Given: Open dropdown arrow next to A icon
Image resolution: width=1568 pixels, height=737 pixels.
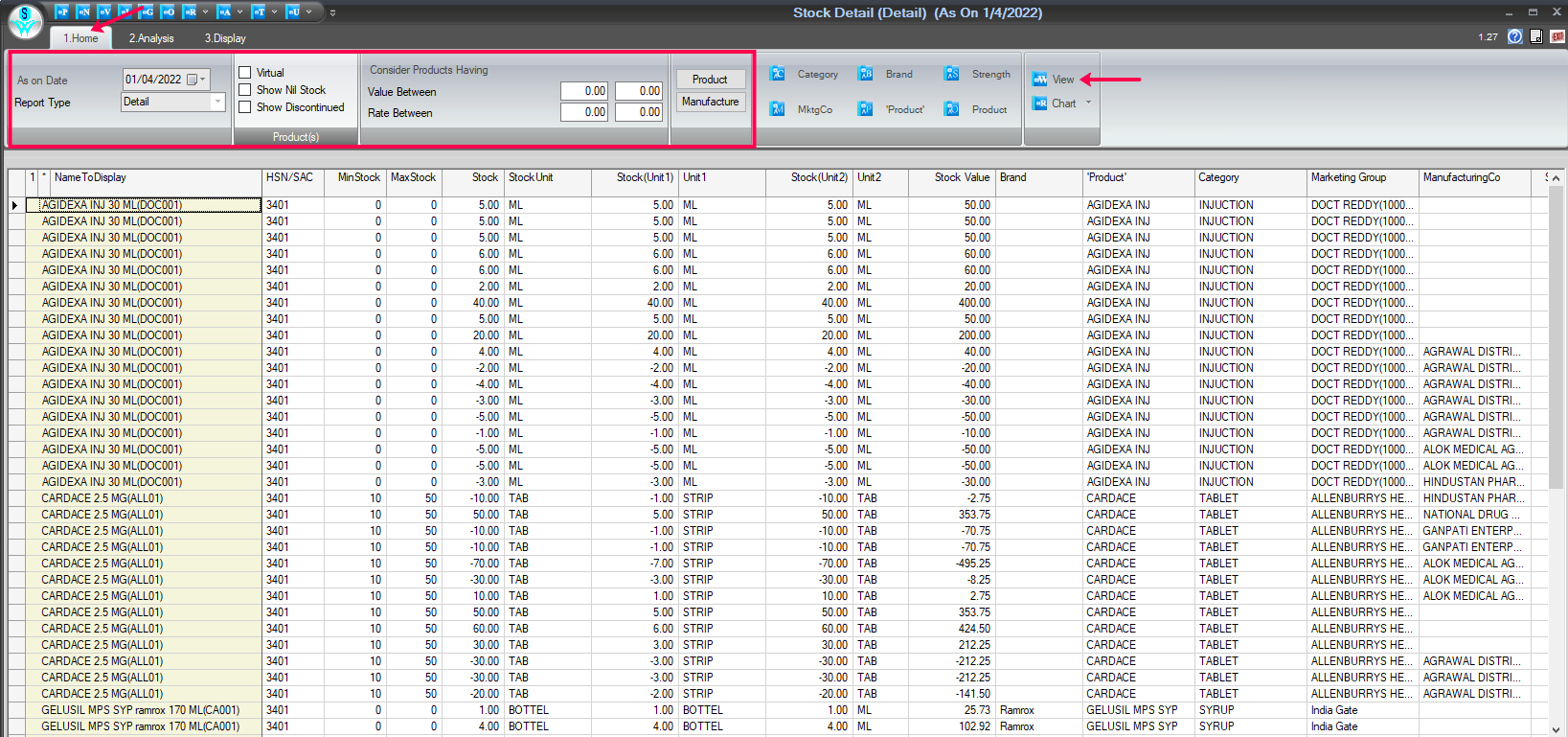Looking at the screenshot, I should click(x=239, y=12).
